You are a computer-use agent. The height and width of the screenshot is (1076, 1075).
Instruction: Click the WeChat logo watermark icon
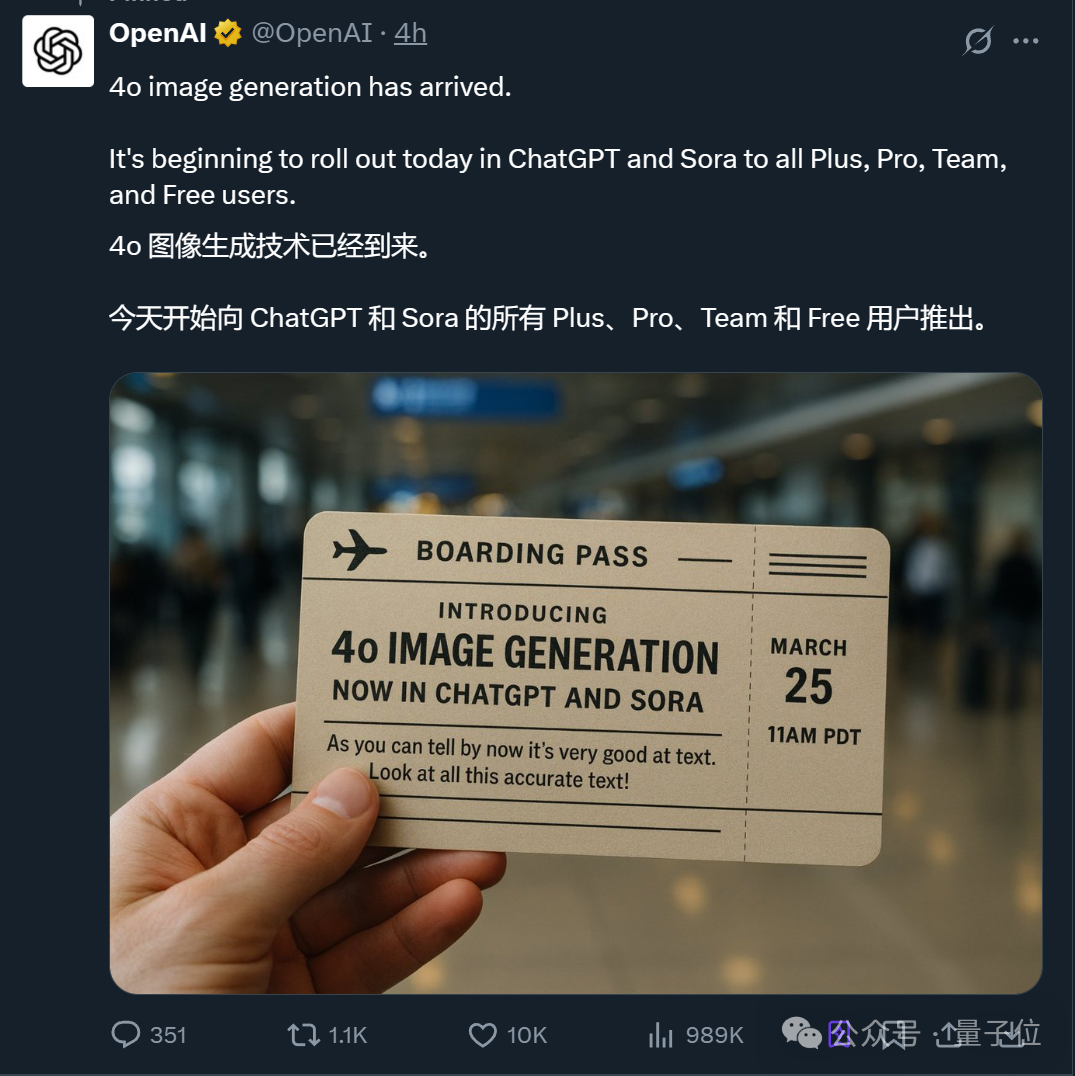801,1033
